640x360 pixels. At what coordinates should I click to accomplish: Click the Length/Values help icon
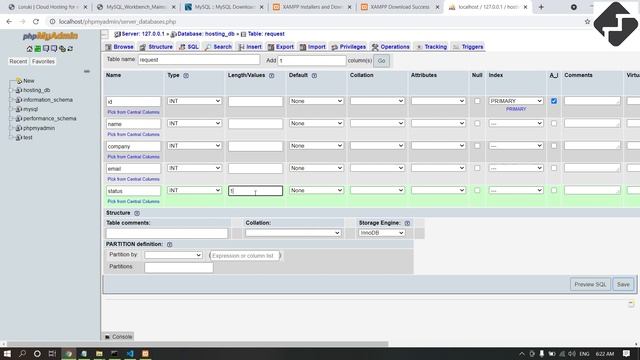coord(271,76)
